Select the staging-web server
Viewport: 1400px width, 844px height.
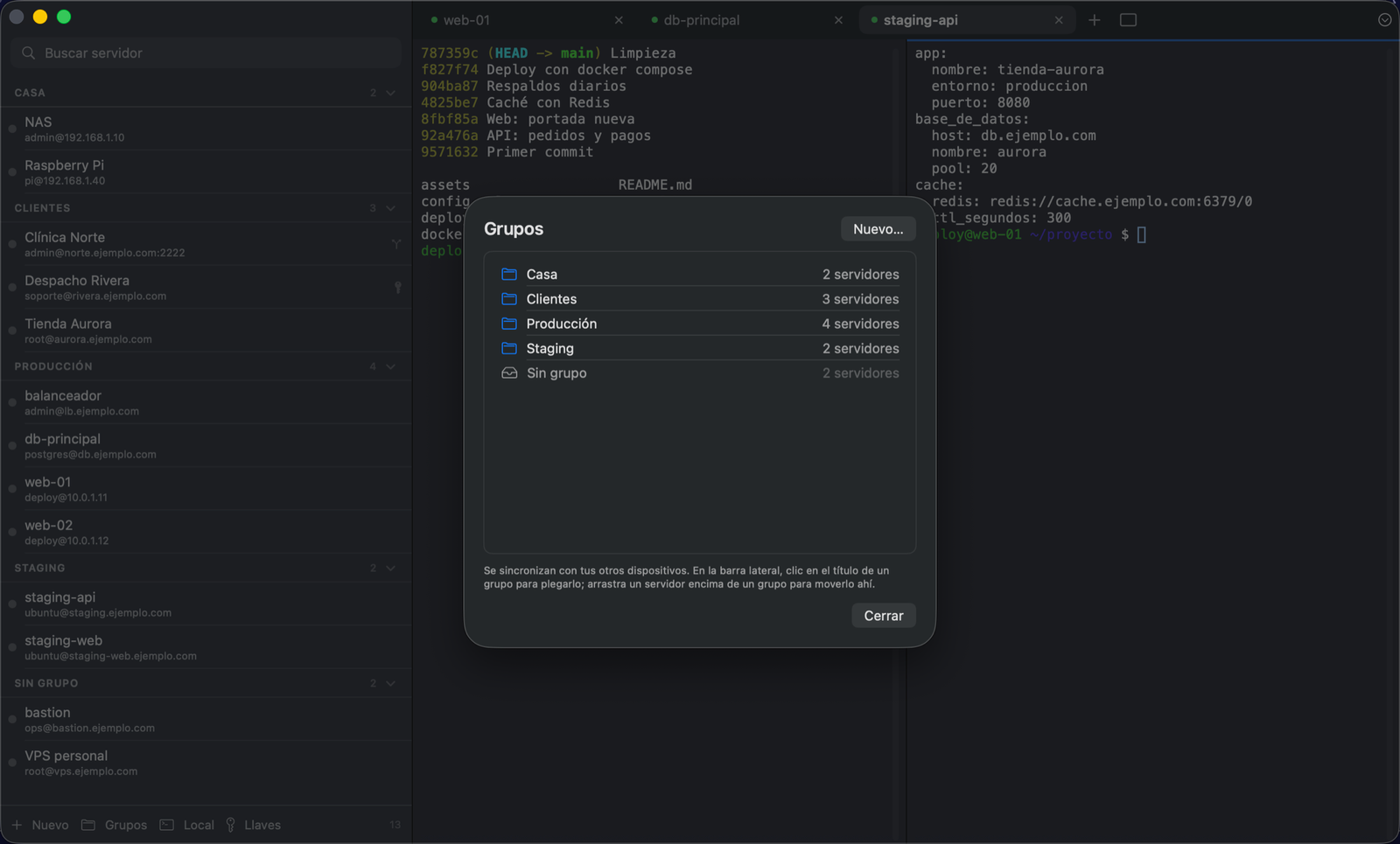point(206,647)
